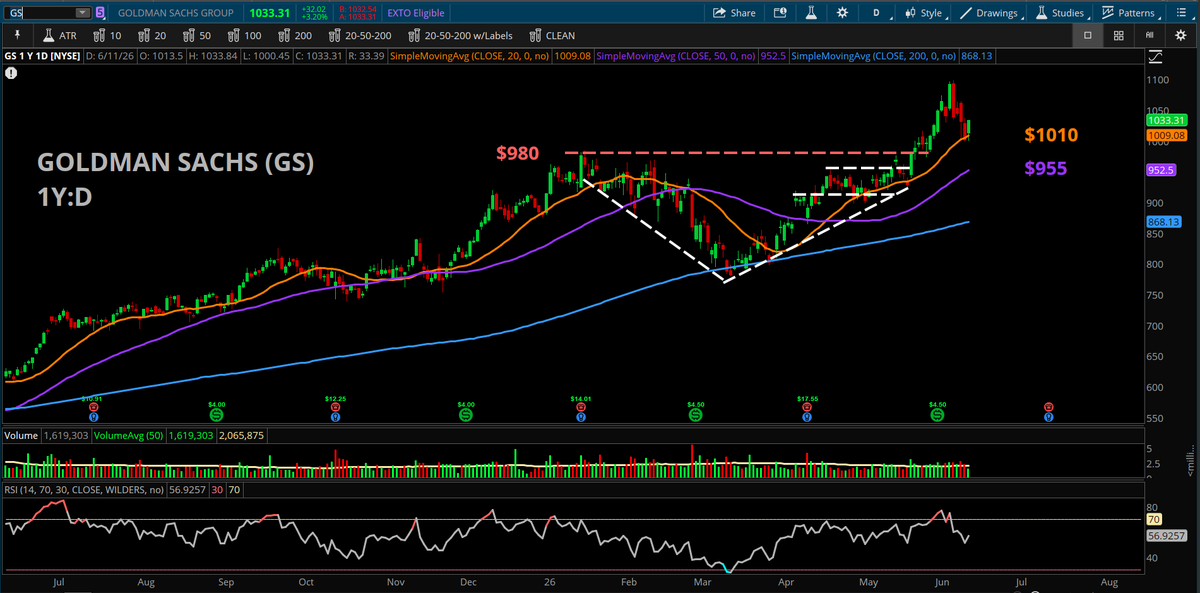Open the Patterns menu

(1129, 13)
